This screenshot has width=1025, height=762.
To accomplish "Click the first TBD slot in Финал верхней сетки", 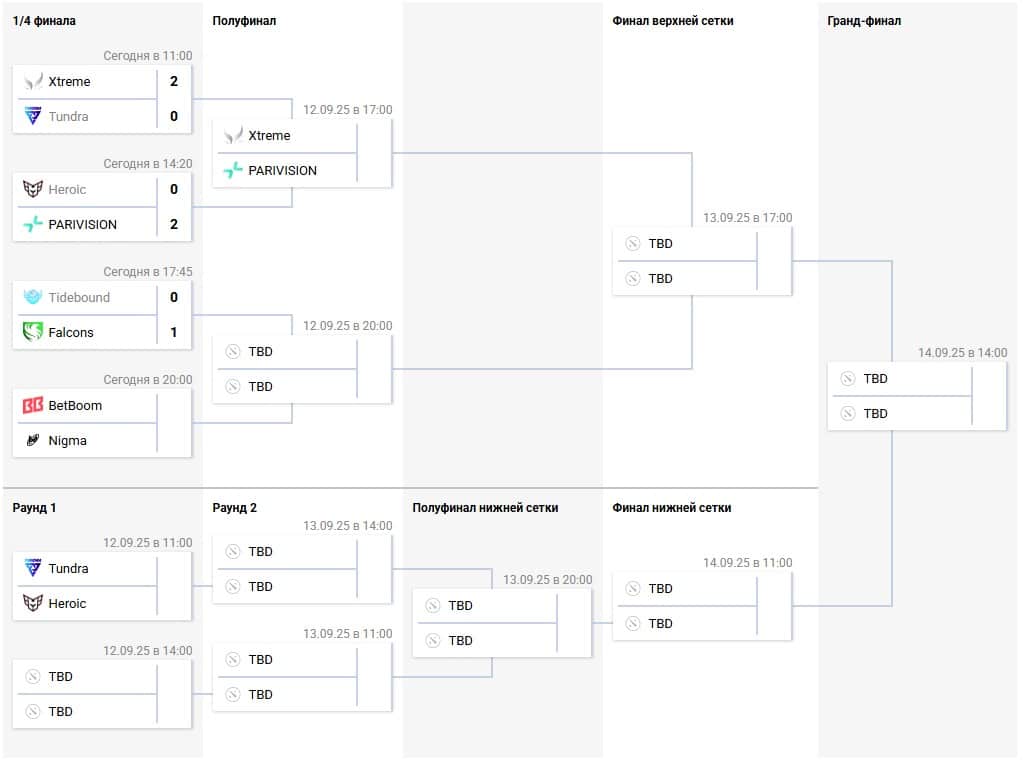I will tap(660, 244).
